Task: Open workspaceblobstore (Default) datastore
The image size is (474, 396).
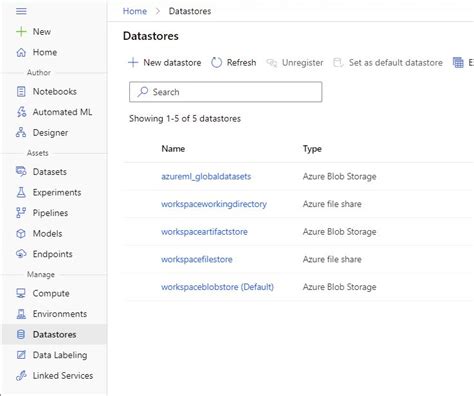Action: pos(217,287)
